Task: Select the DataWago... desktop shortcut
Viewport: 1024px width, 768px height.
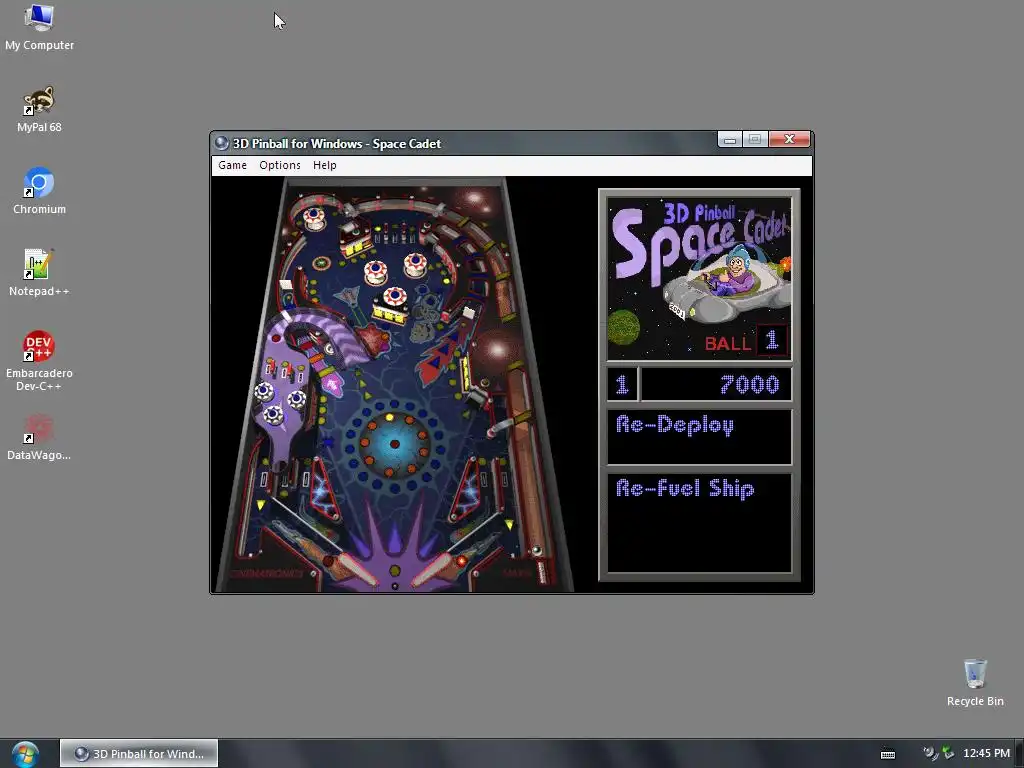Action: (x=39, y=437)
